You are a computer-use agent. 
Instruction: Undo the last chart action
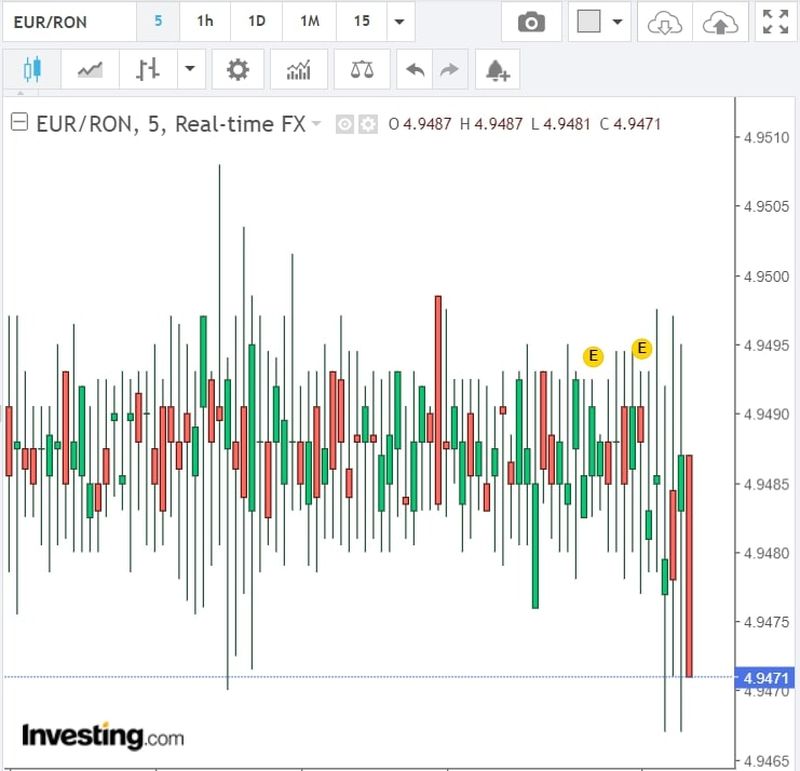(x=414, y=70)
